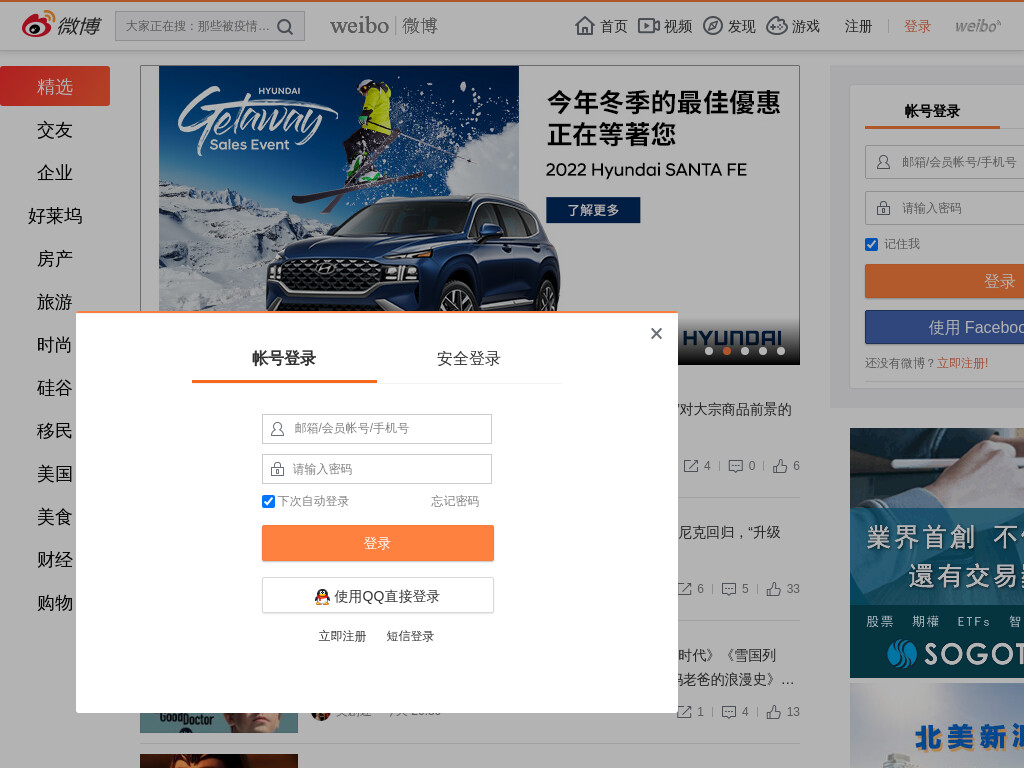The height and width of the screenshot is (768, 1024).
Task: Focus top search box
Action: coord(210,26)
